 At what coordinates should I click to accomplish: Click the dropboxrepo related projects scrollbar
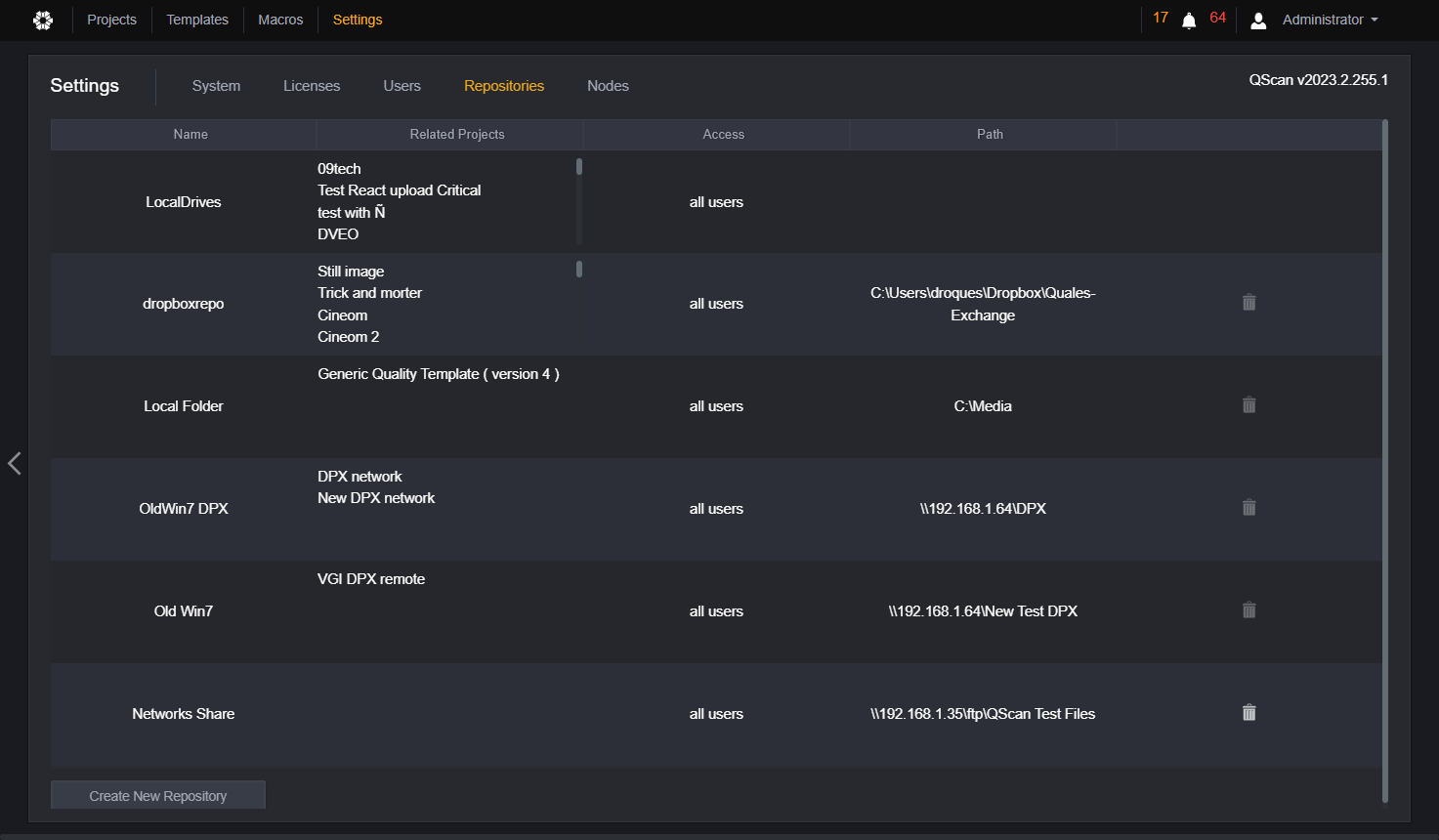pyautogui.click(x=579, y=269)
